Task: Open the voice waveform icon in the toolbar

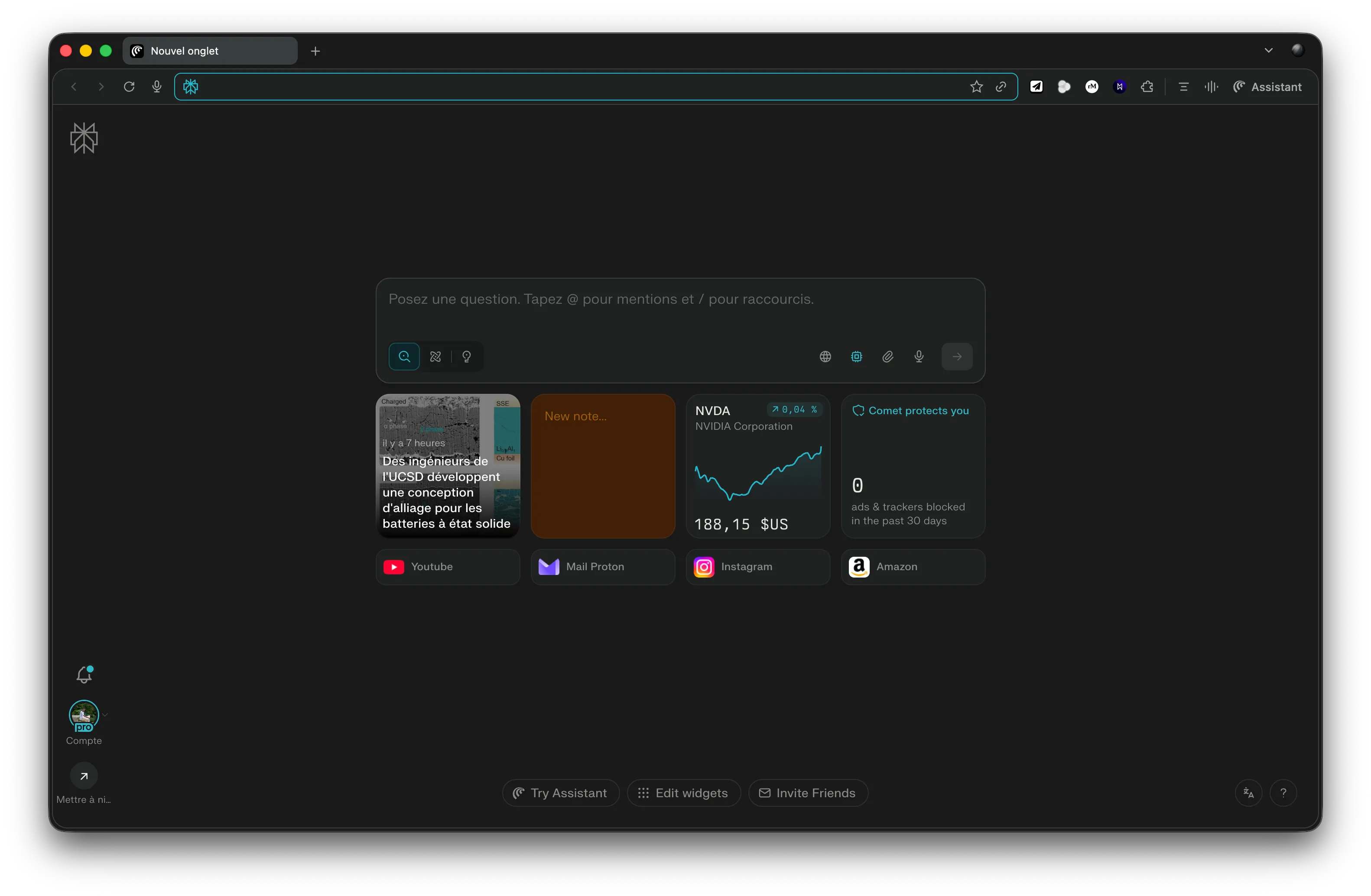Action: coord(1211,86)
